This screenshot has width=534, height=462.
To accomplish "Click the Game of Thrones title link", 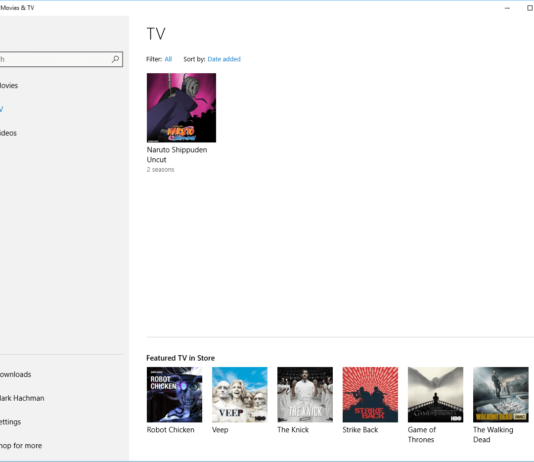I will 422,435.
